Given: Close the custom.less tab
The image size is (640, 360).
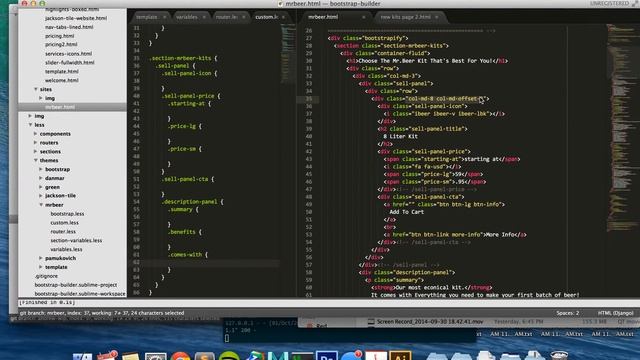Looking at the screenshot, I should pos(283,17).
